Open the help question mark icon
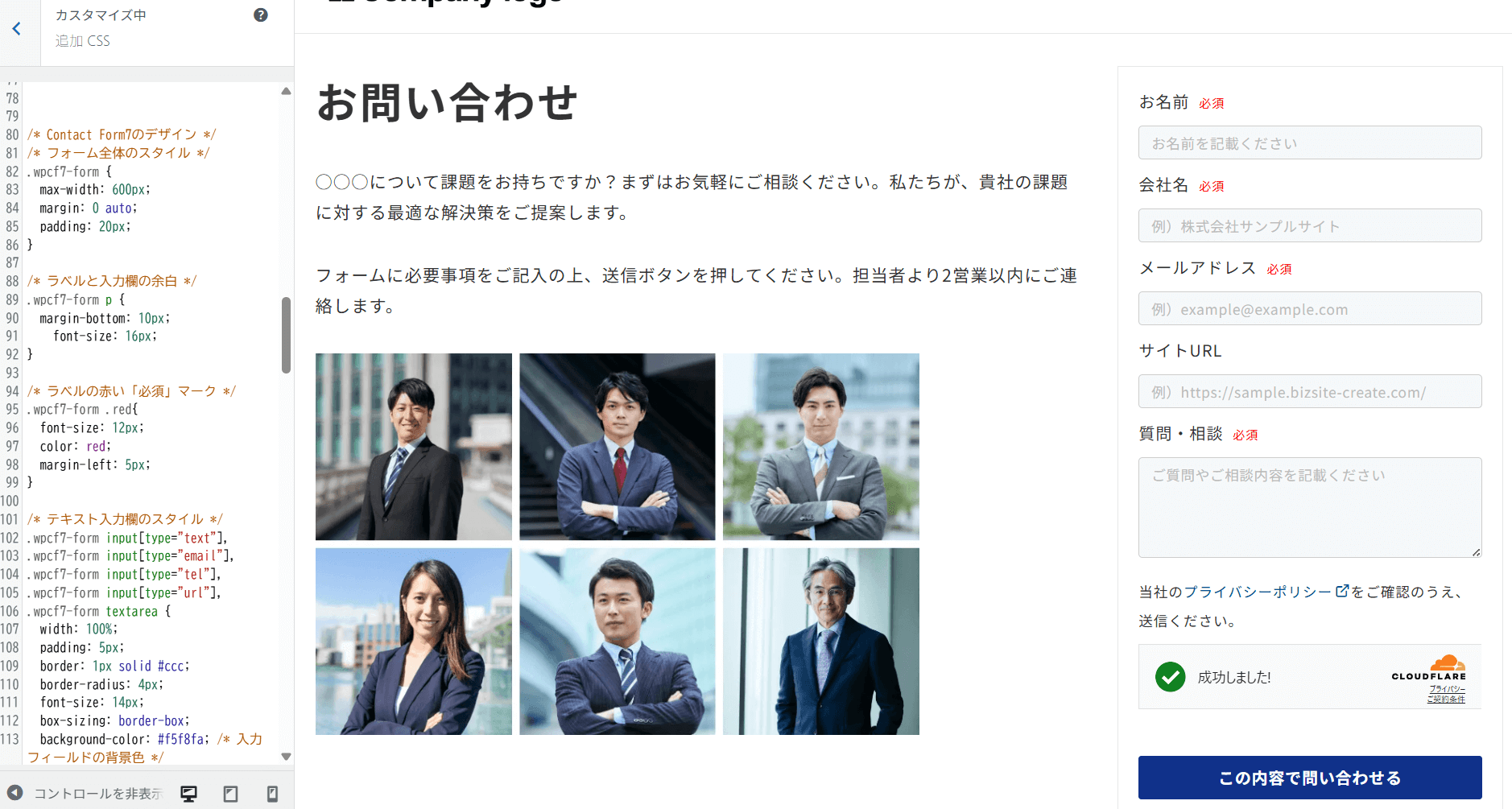Screen dimensions: 1512x809 pos(261,15)
